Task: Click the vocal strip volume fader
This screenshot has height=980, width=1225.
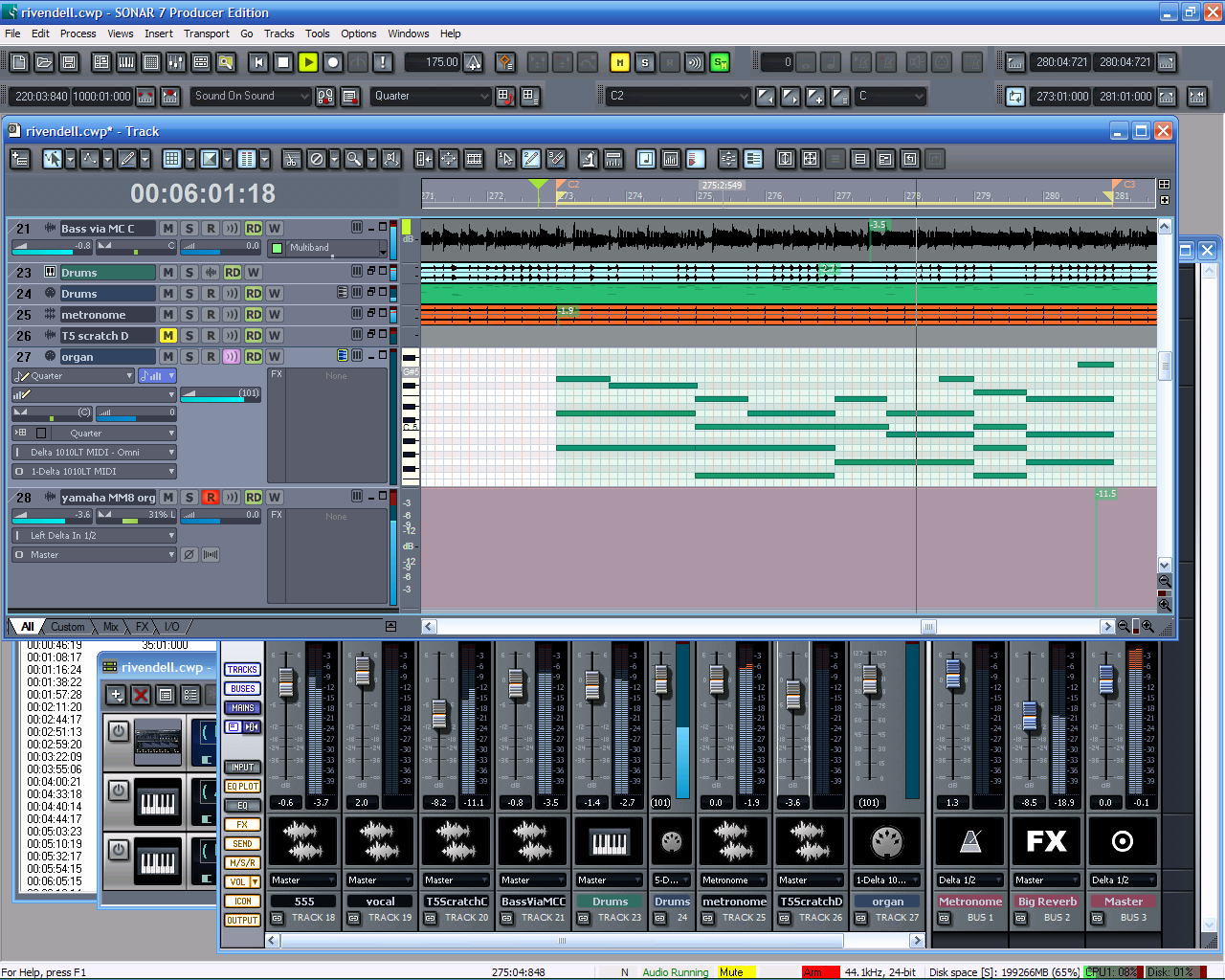Action: point(362,672)
